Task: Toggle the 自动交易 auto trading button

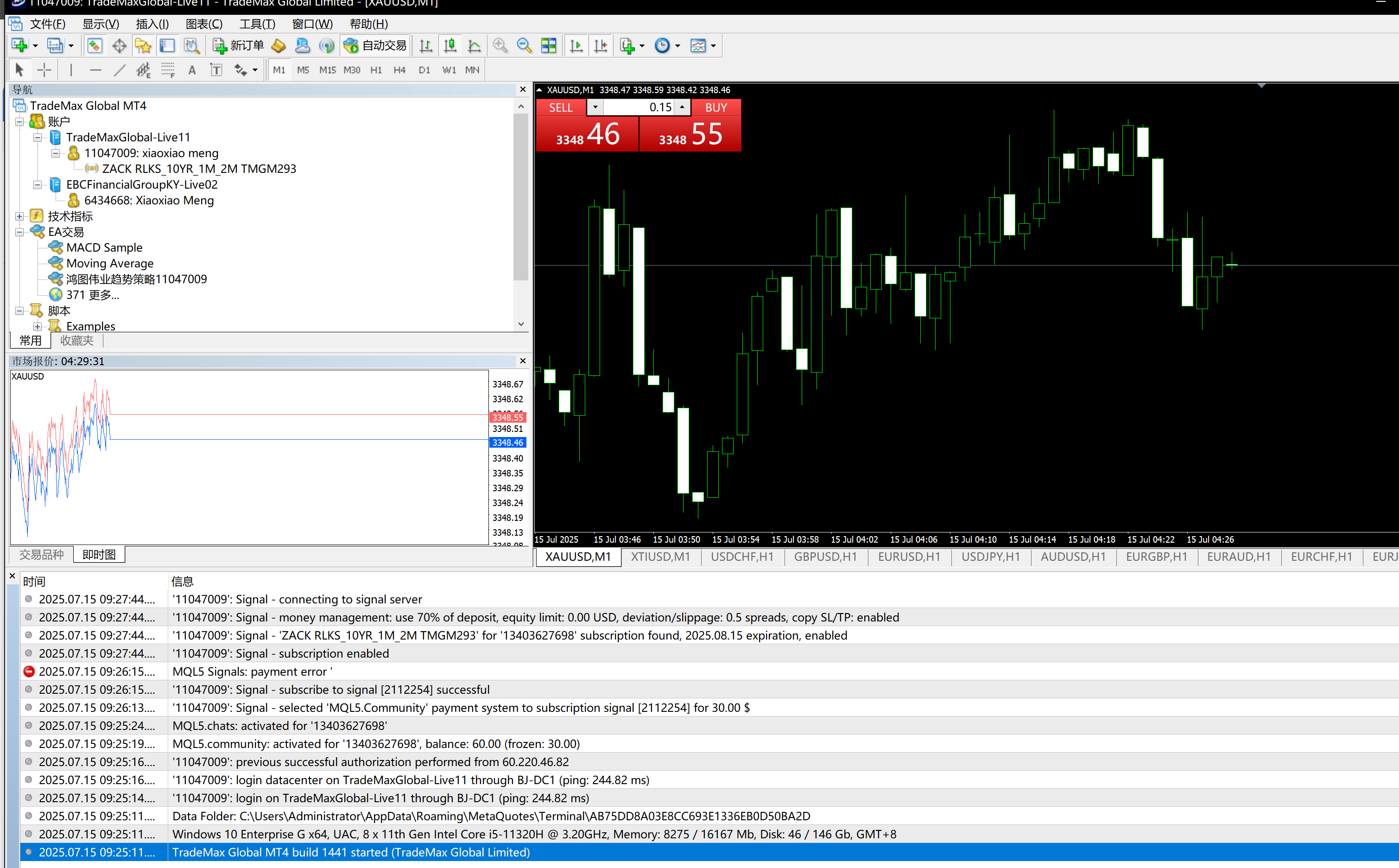Action: click(375, 46)
